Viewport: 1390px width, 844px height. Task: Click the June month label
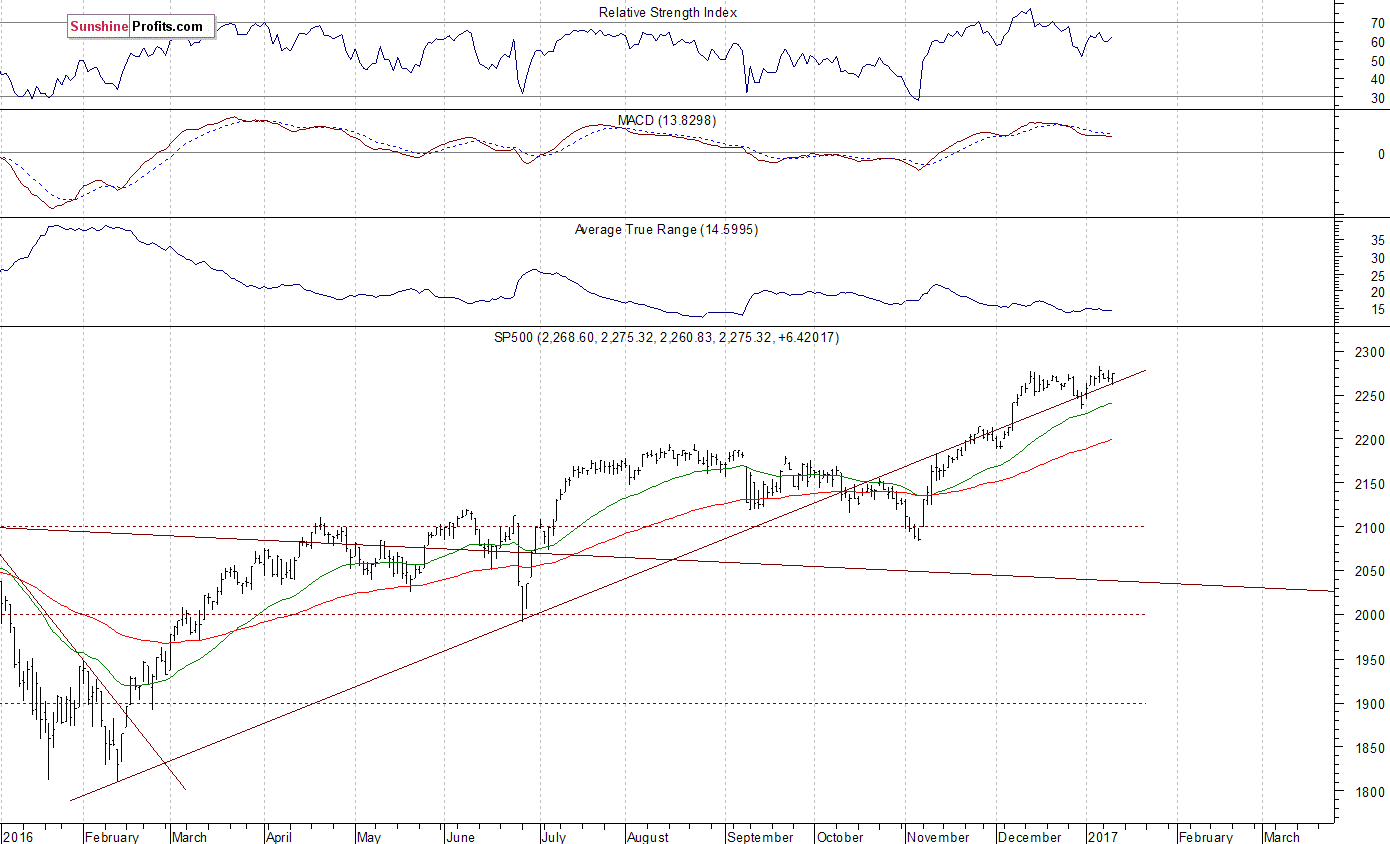(461, 837)
